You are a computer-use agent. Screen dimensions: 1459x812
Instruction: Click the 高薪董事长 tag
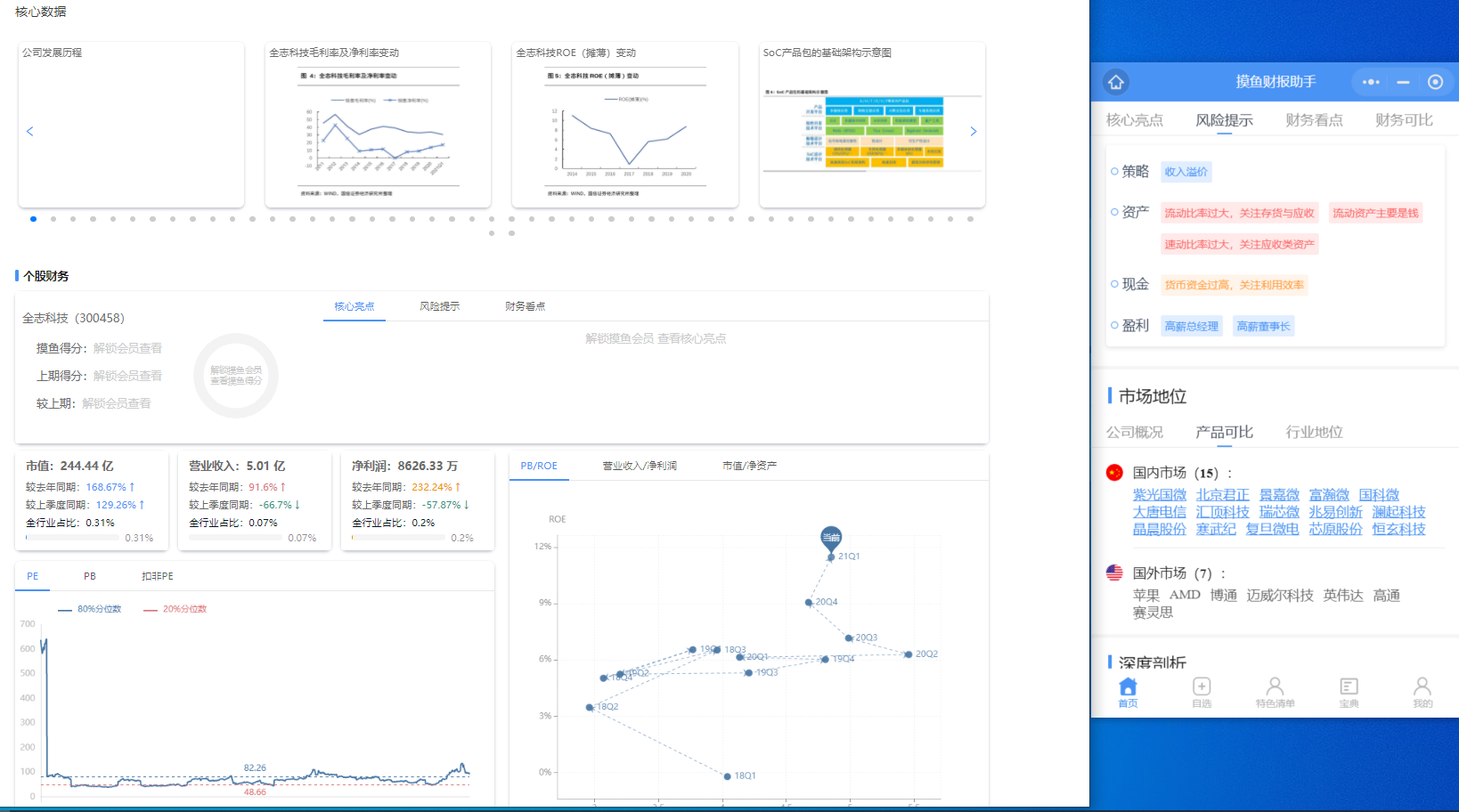pyautogui.click(x=1263, y=326)
